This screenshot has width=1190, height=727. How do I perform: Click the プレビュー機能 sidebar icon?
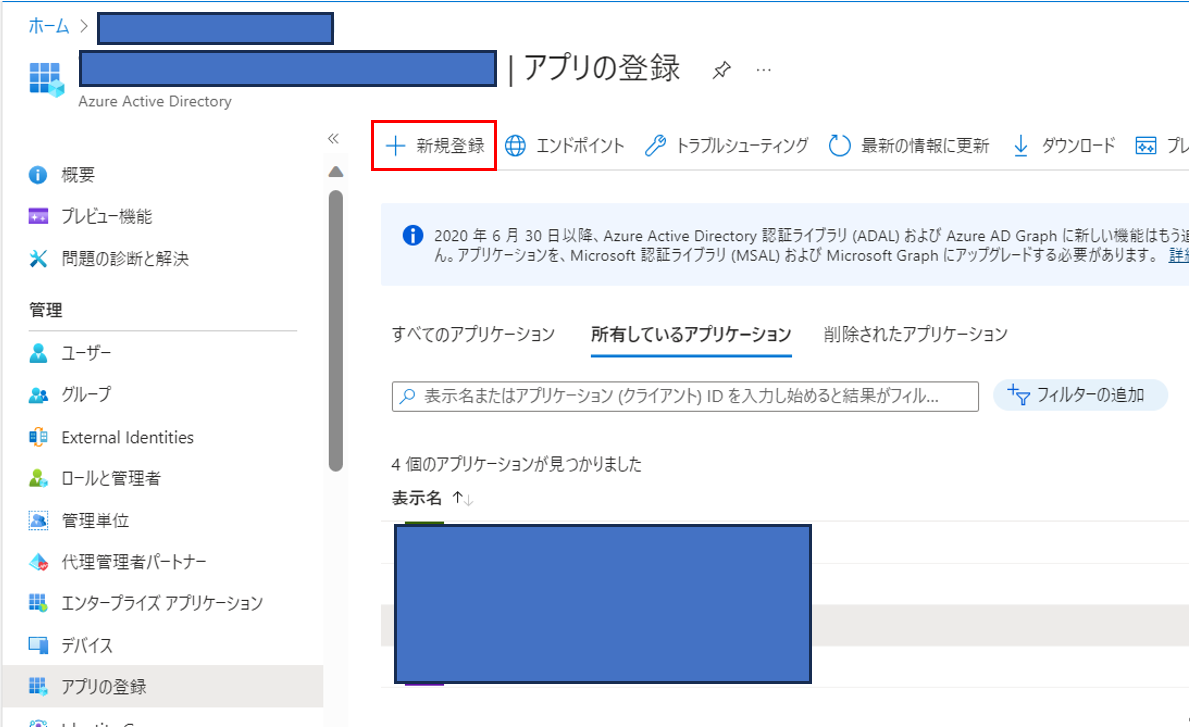38,217
